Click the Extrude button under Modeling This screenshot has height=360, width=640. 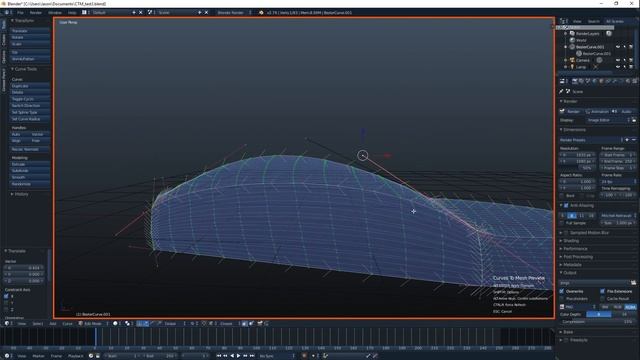(x=30, y=164)
